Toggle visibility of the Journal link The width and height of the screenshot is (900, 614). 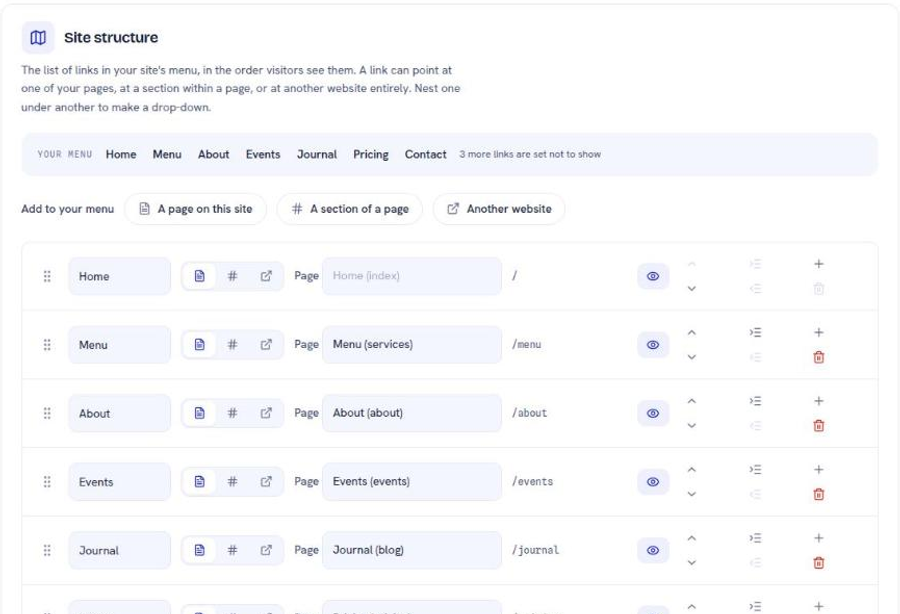(x=653, y=550)
